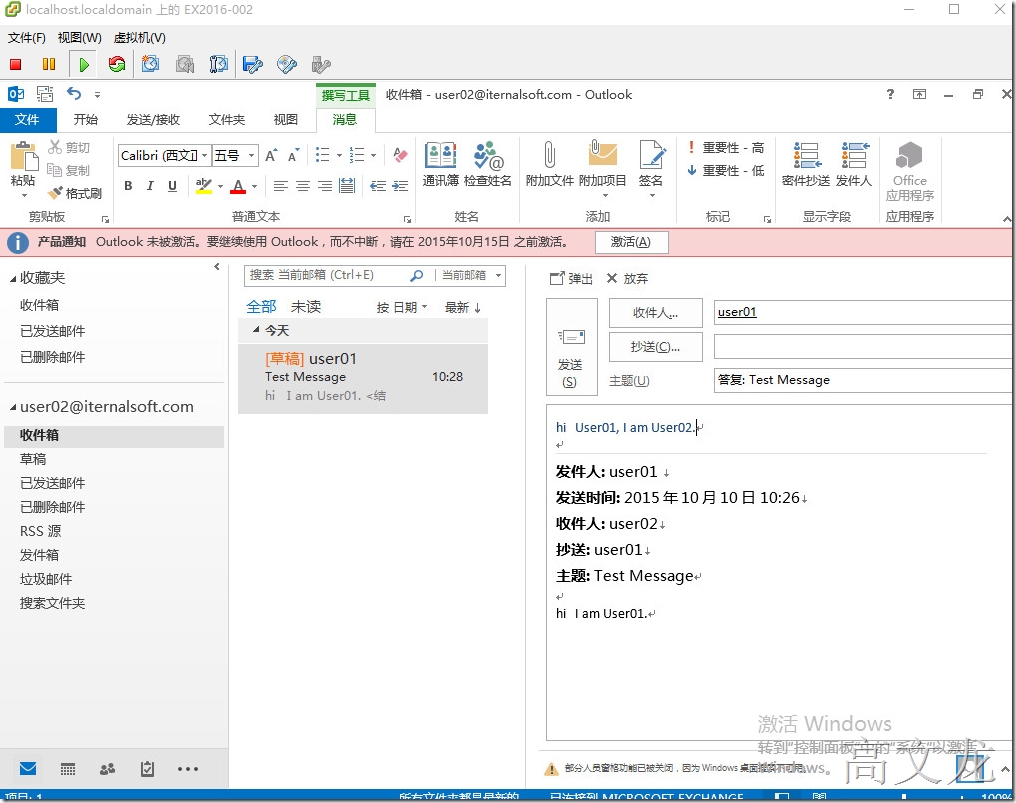Open People view in navigation bar
1016x803 pixels.
point(108,769)
